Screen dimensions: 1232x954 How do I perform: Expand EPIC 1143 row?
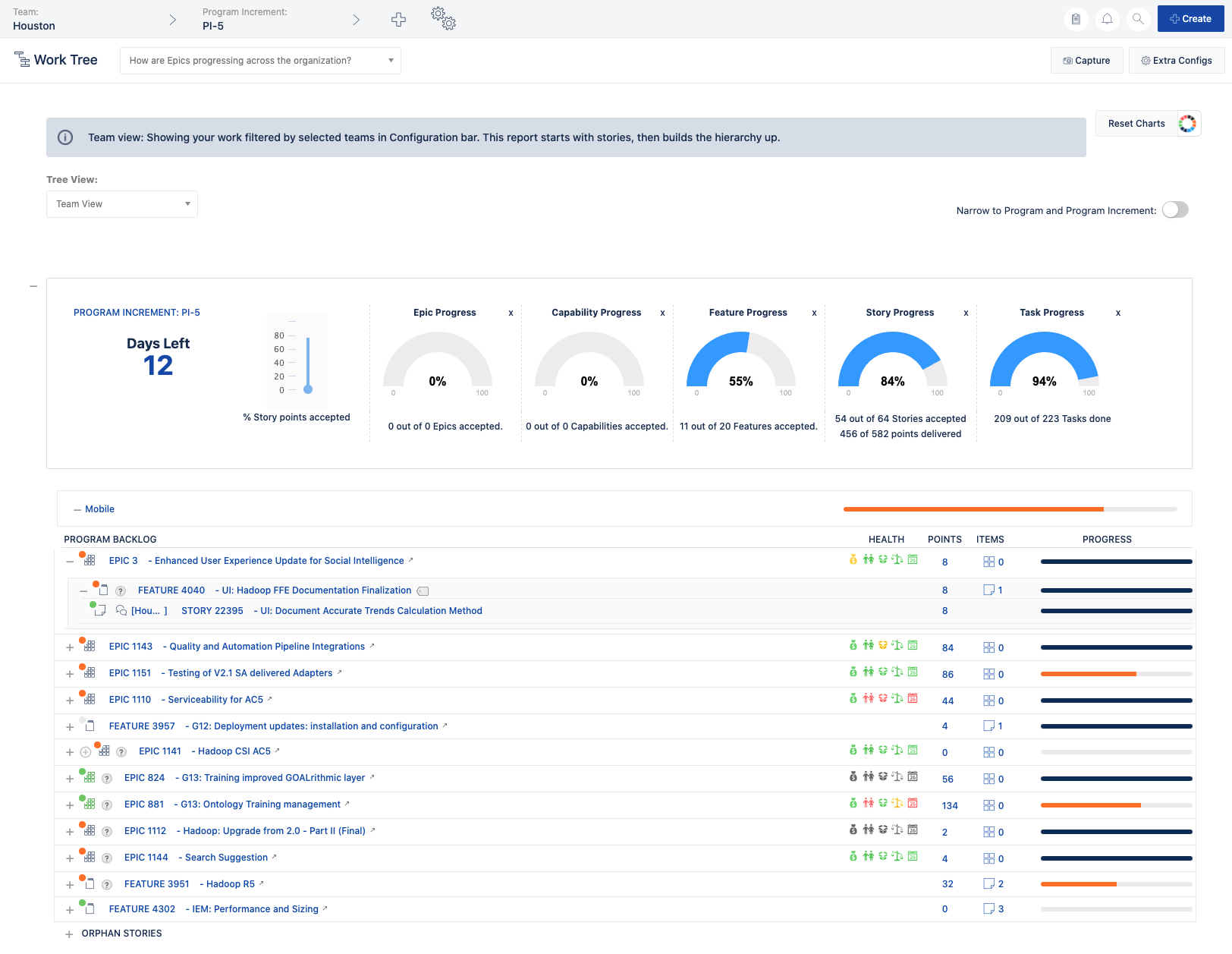pyautogui.click(x=70, y=647)
